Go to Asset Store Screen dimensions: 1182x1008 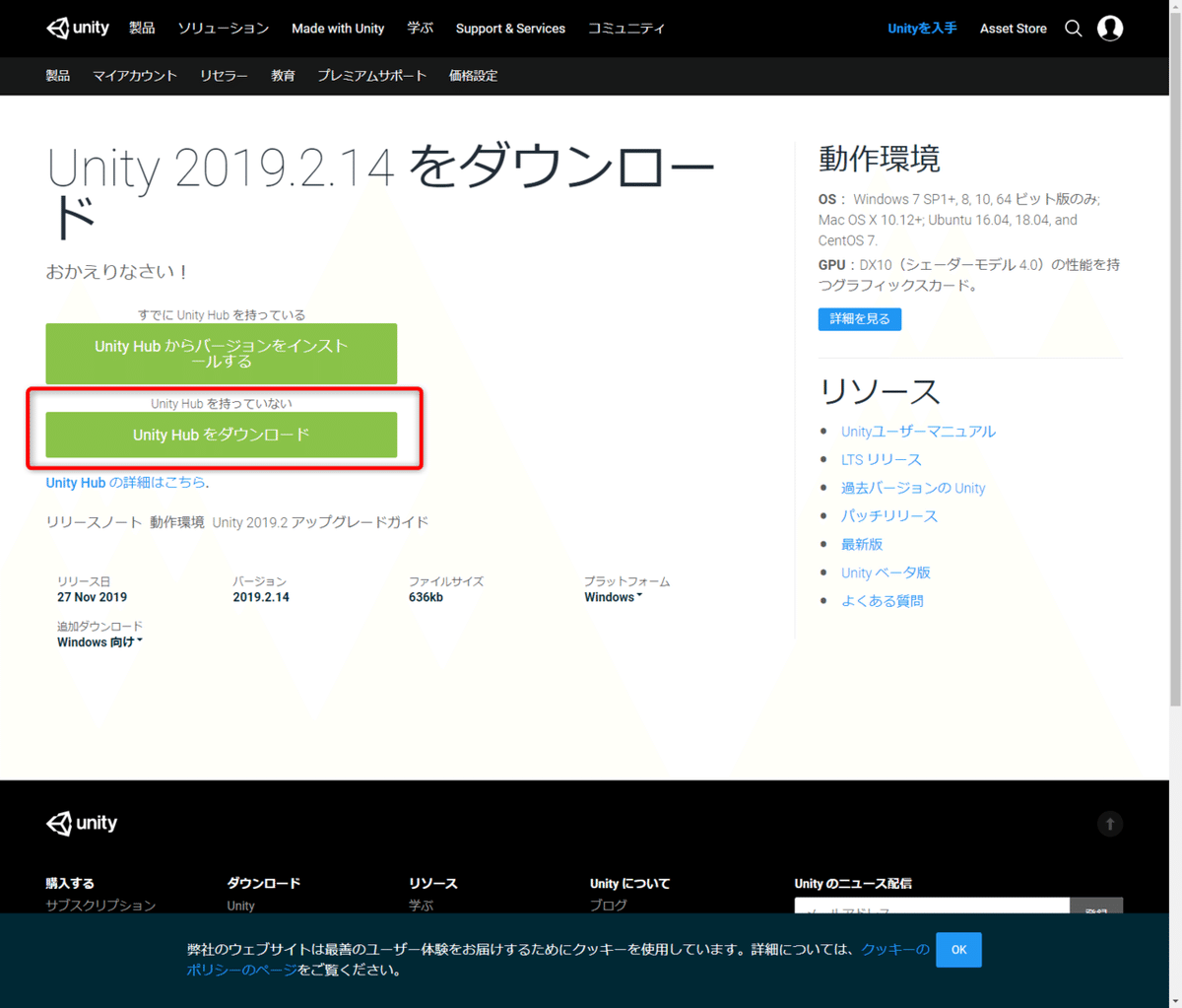[x=1013, y=29]
